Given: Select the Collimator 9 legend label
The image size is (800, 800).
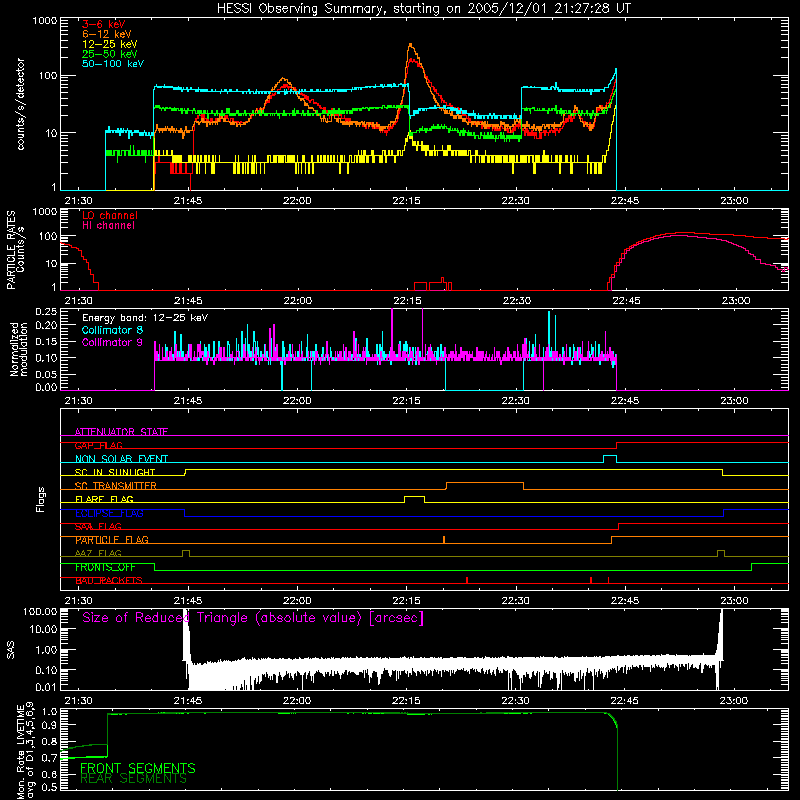Looking at the screenshot, I should coord(112,342).
